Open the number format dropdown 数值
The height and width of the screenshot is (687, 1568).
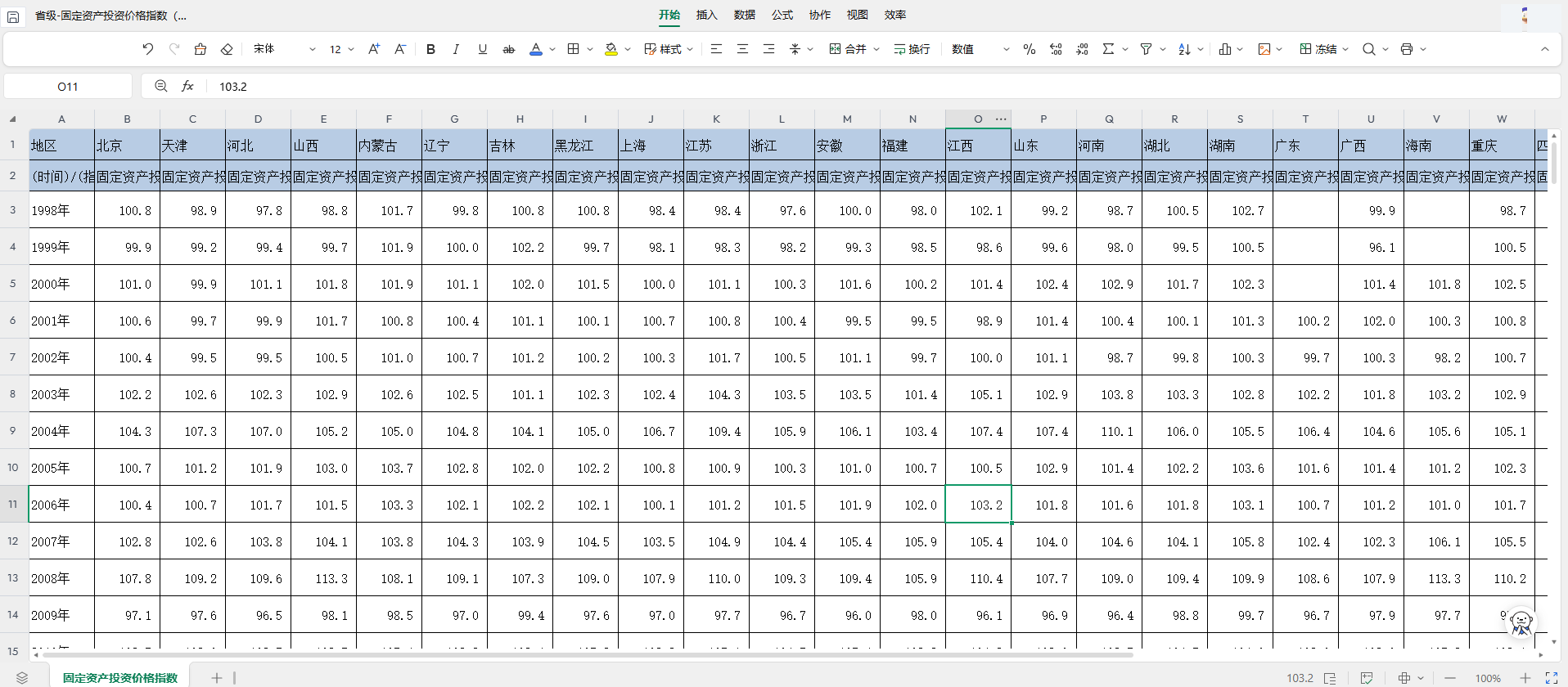point(980,49)
